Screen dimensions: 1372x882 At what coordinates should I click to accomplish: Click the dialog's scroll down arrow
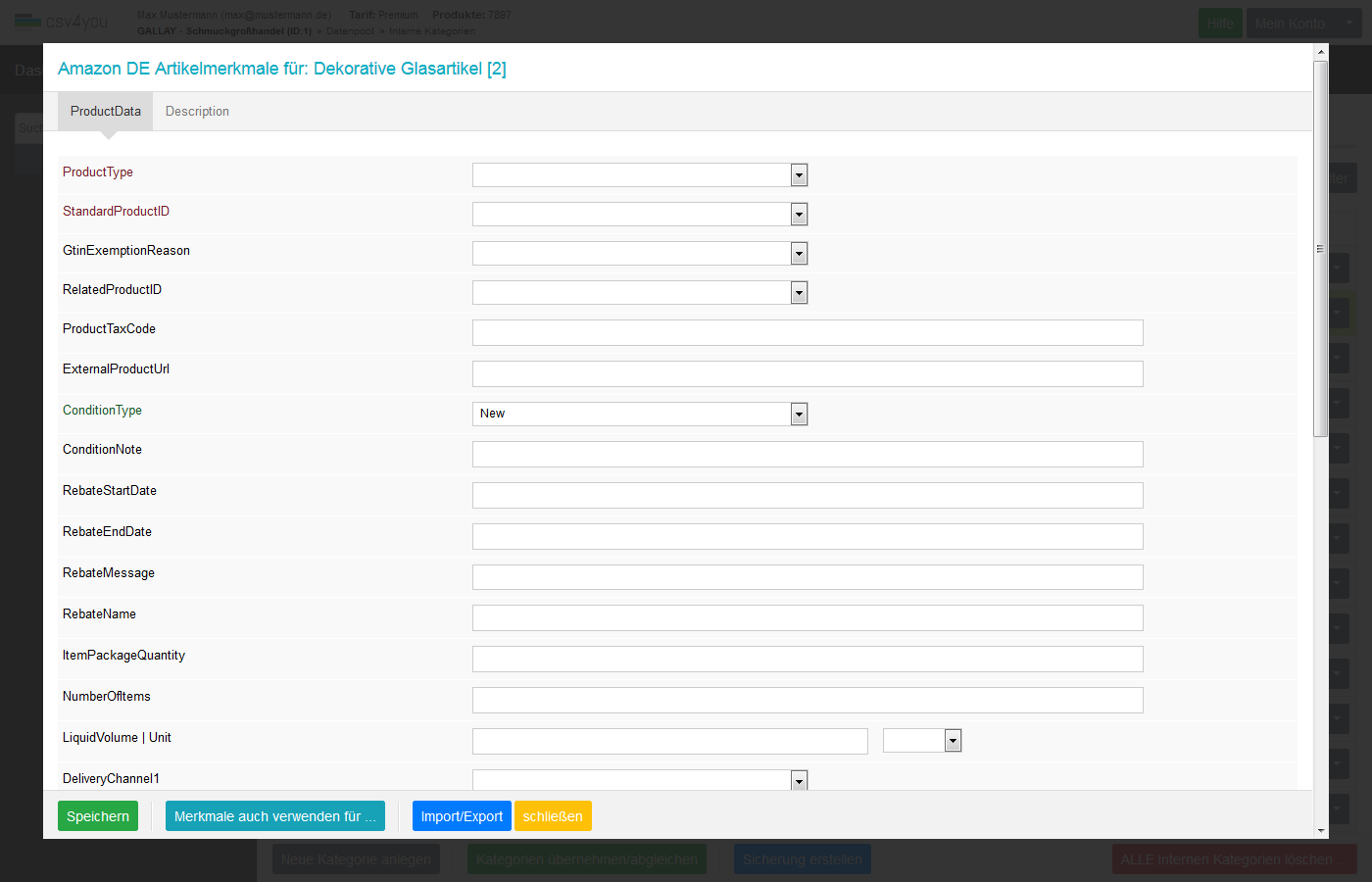pos(1321,831)
